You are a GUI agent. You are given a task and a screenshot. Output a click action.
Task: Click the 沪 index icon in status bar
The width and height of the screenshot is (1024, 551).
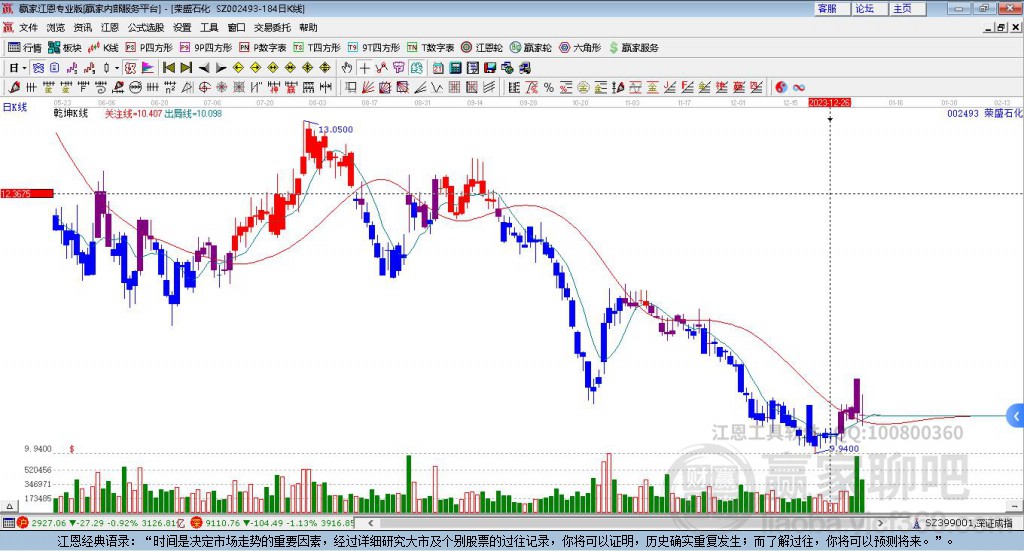pyautogui.click(x=23, y=523)
